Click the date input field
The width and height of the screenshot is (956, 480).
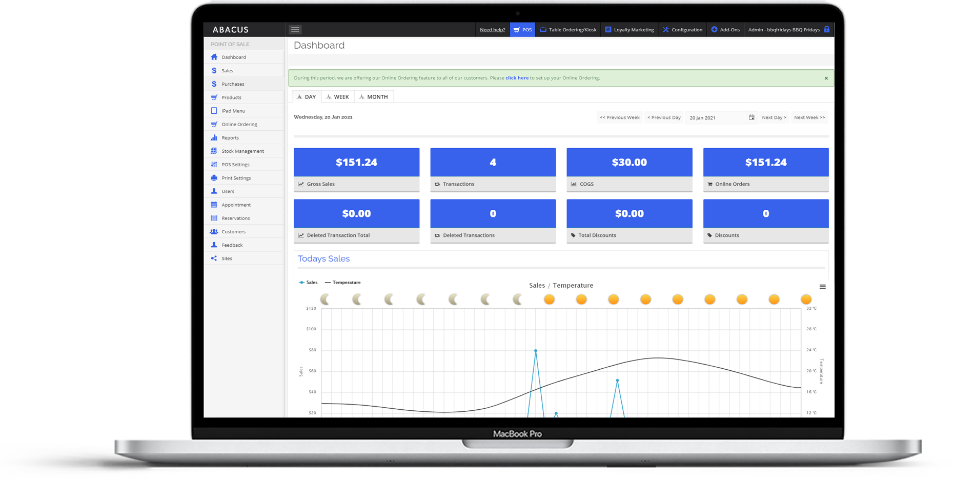[716, 117]
